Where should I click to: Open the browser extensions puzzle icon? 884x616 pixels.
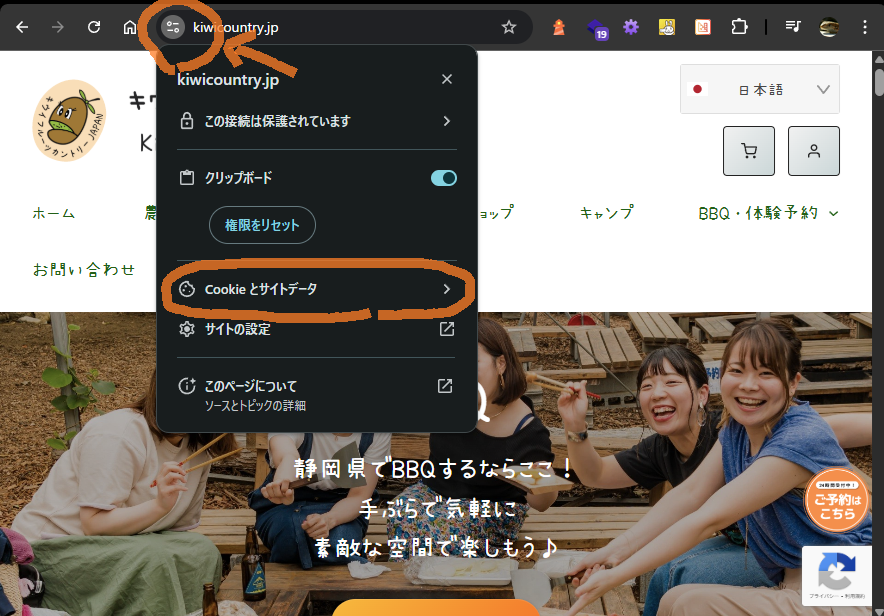click(x=739, y=27)
